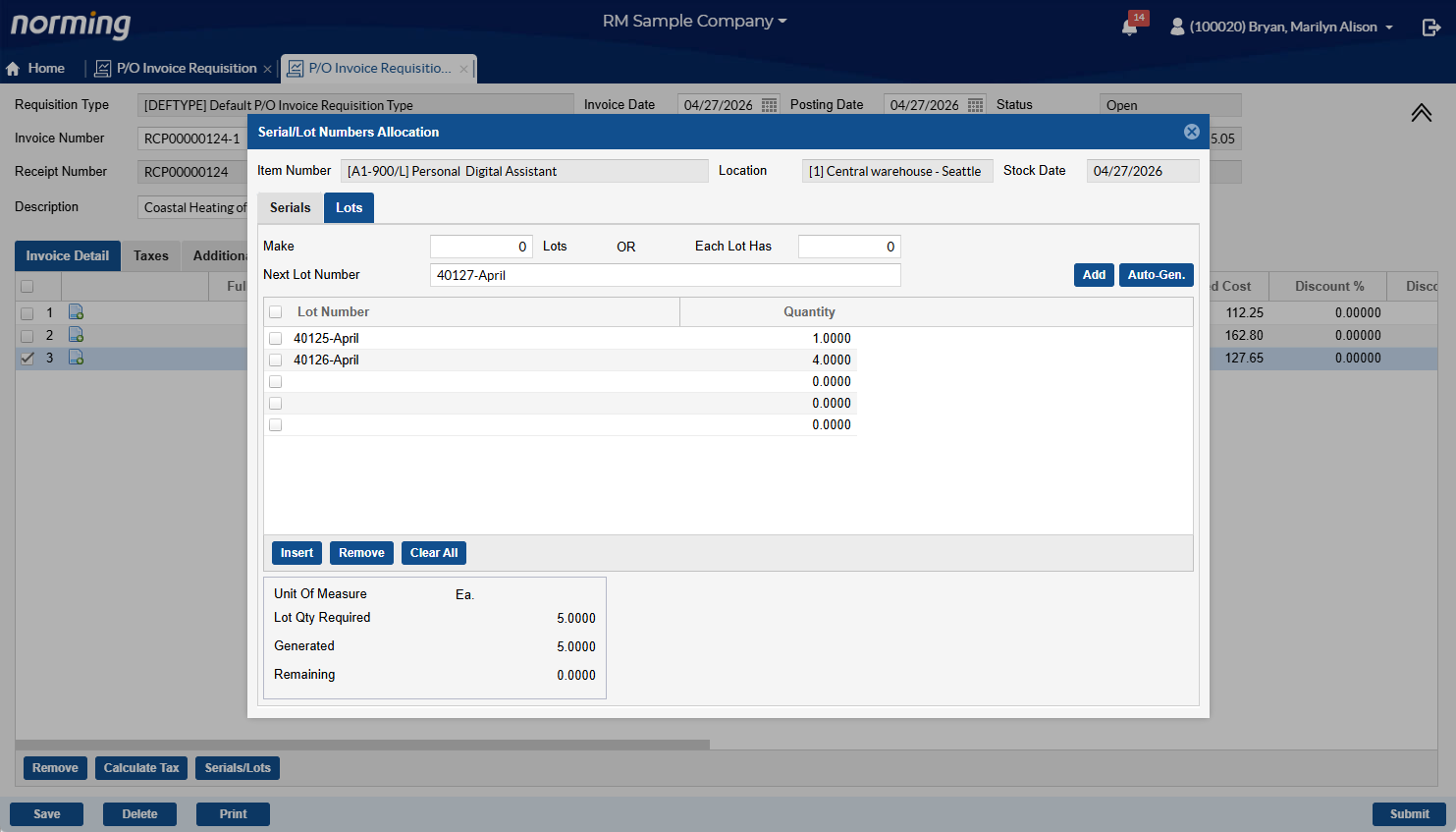
Task: Collapse the header section with double chevron
Action: 1421,113
